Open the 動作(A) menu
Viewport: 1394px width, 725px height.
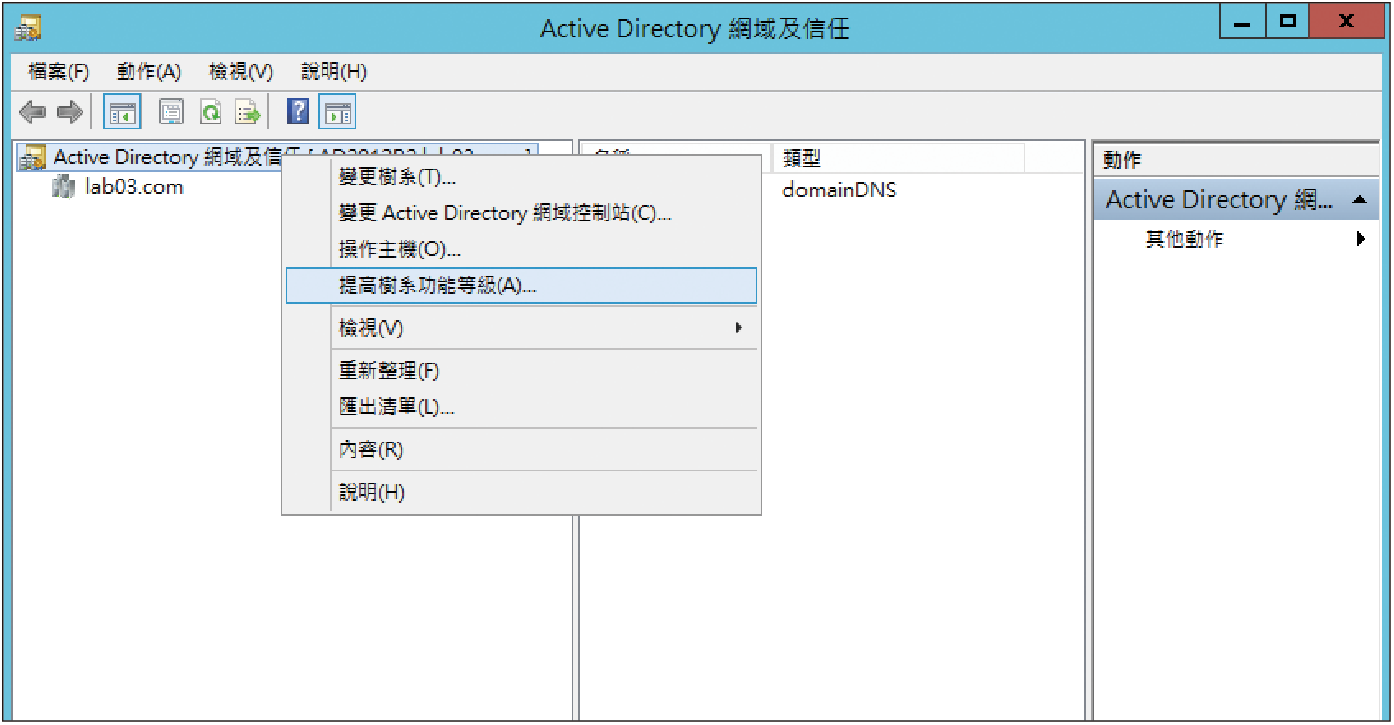(x=149, y=72)
